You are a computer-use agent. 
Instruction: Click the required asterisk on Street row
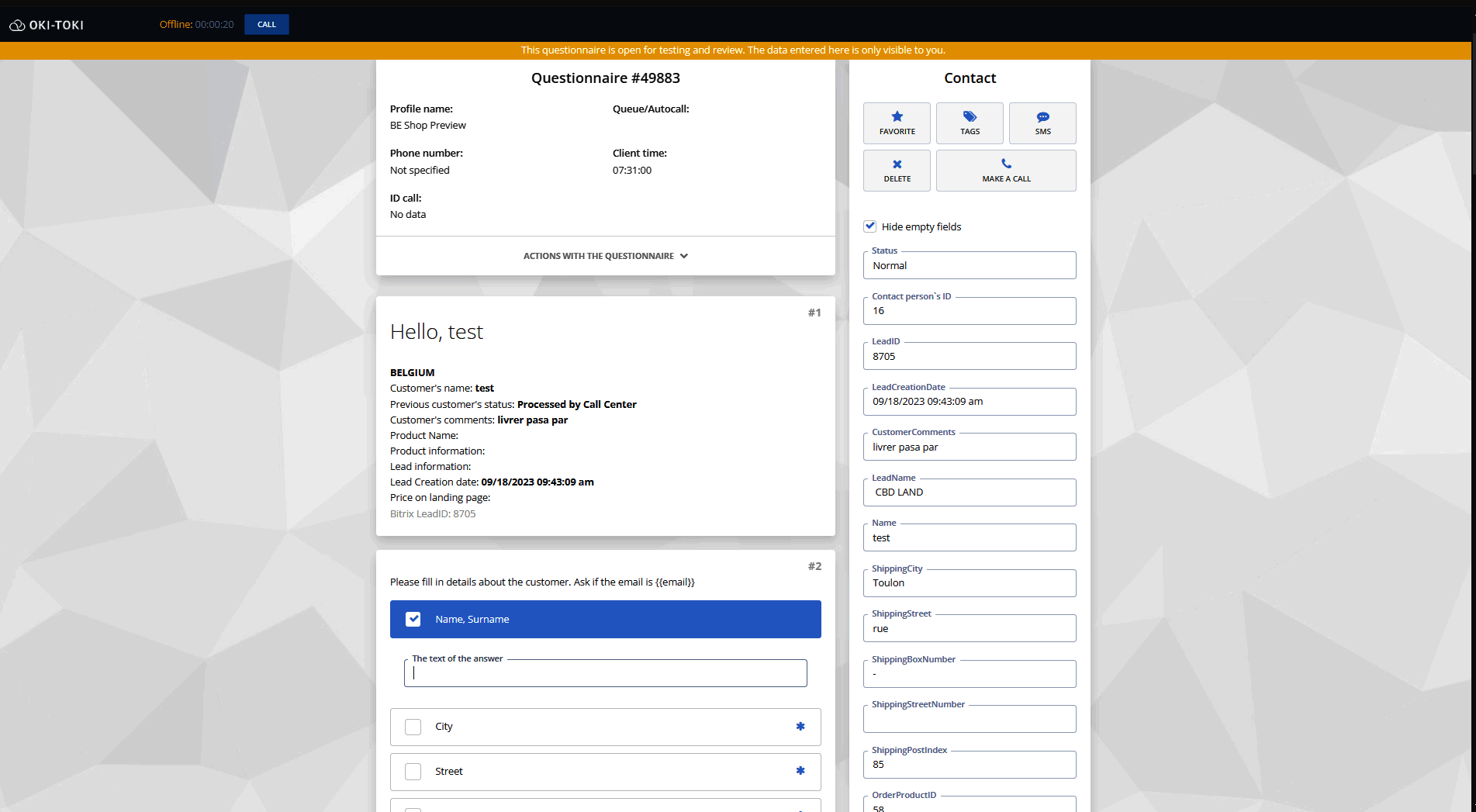coord(800,771)
